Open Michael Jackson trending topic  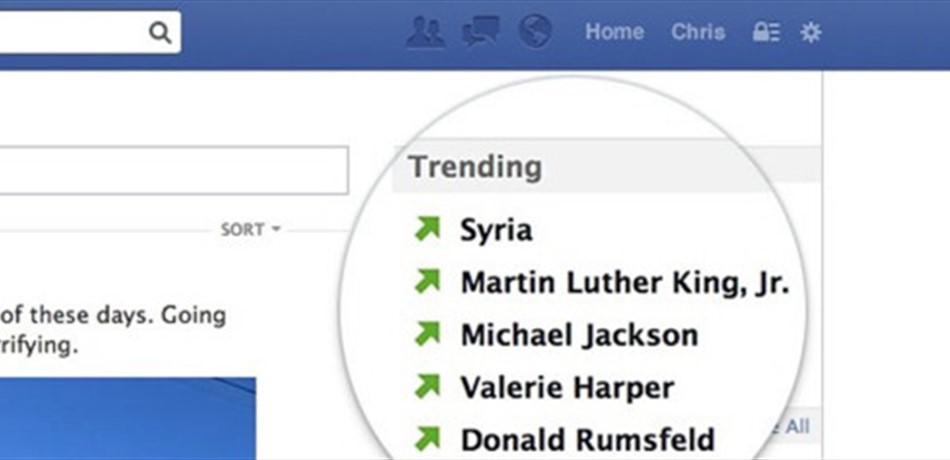579,335
